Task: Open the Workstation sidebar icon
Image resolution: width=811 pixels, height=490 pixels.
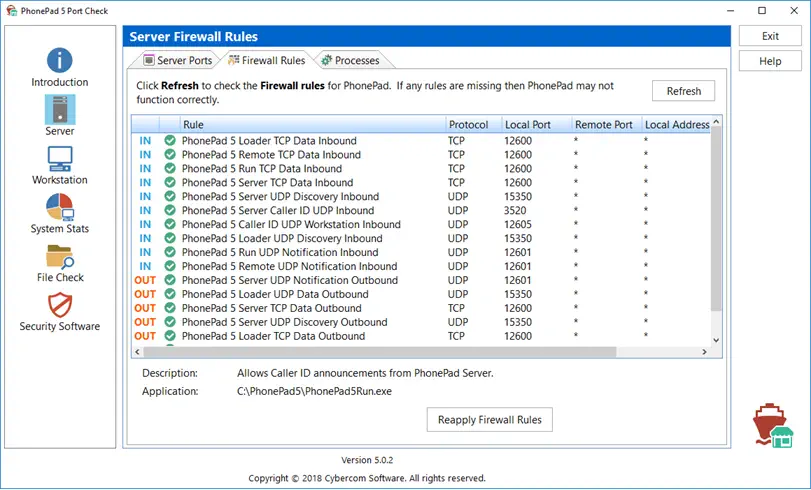Action: click(x=59, y=158)
